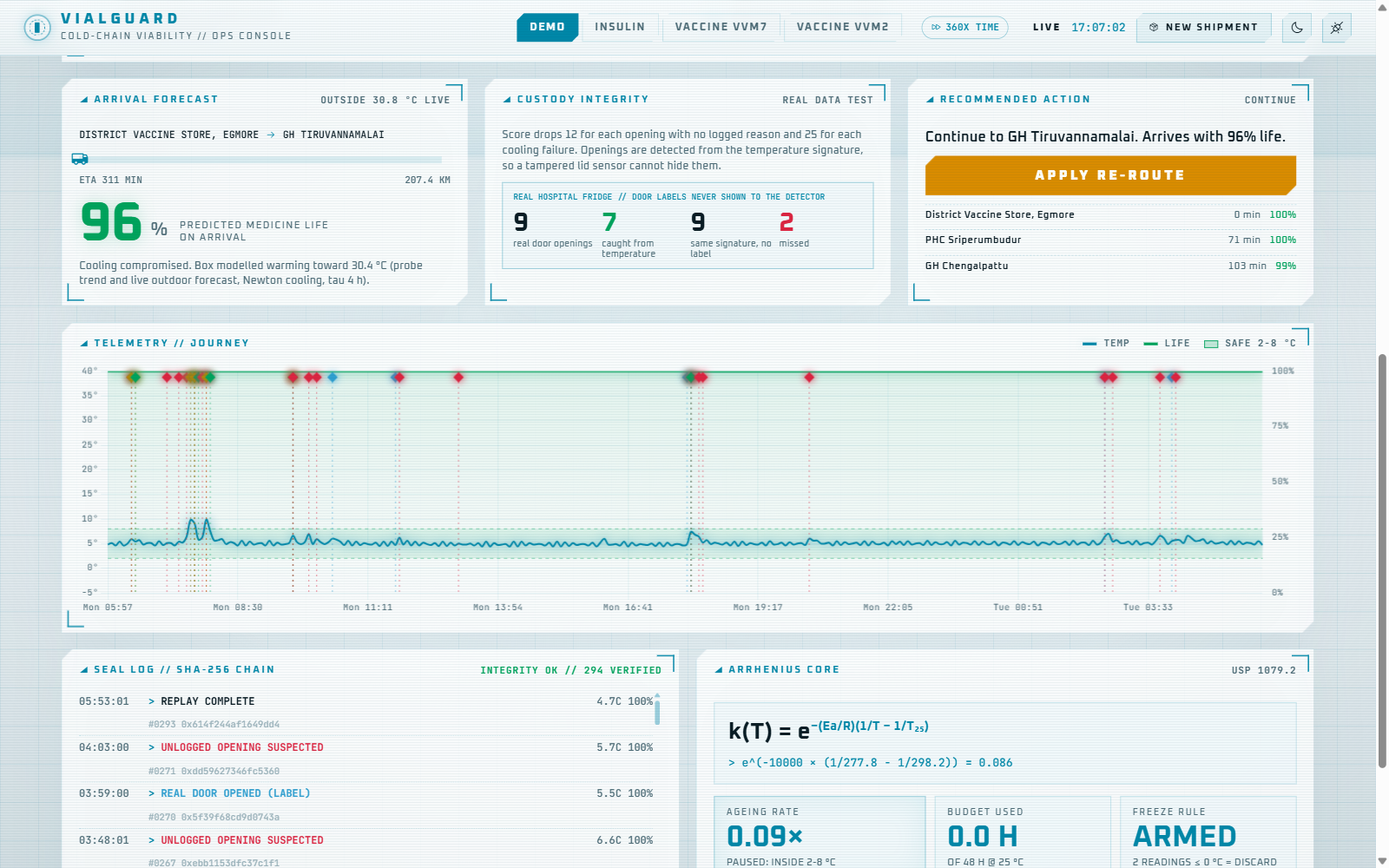Image resolution: width=1389 pixels, height=868 pixels.
Task: Click the BUDGET USED 0.0 H card
Action: 1023,833
